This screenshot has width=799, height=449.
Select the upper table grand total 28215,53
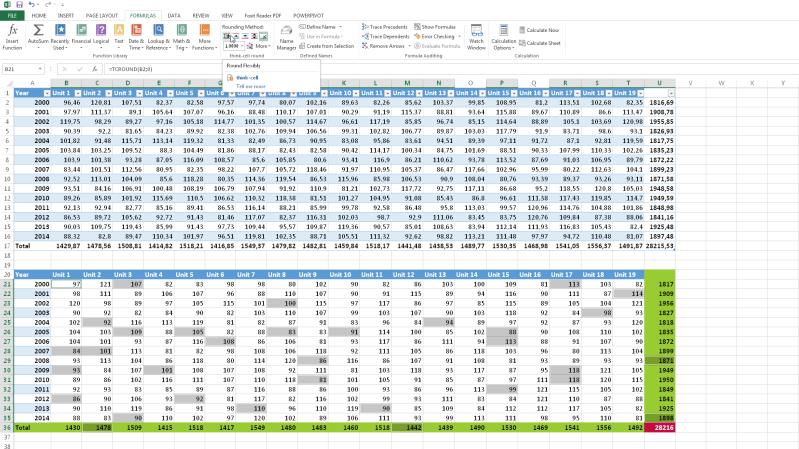660,246
